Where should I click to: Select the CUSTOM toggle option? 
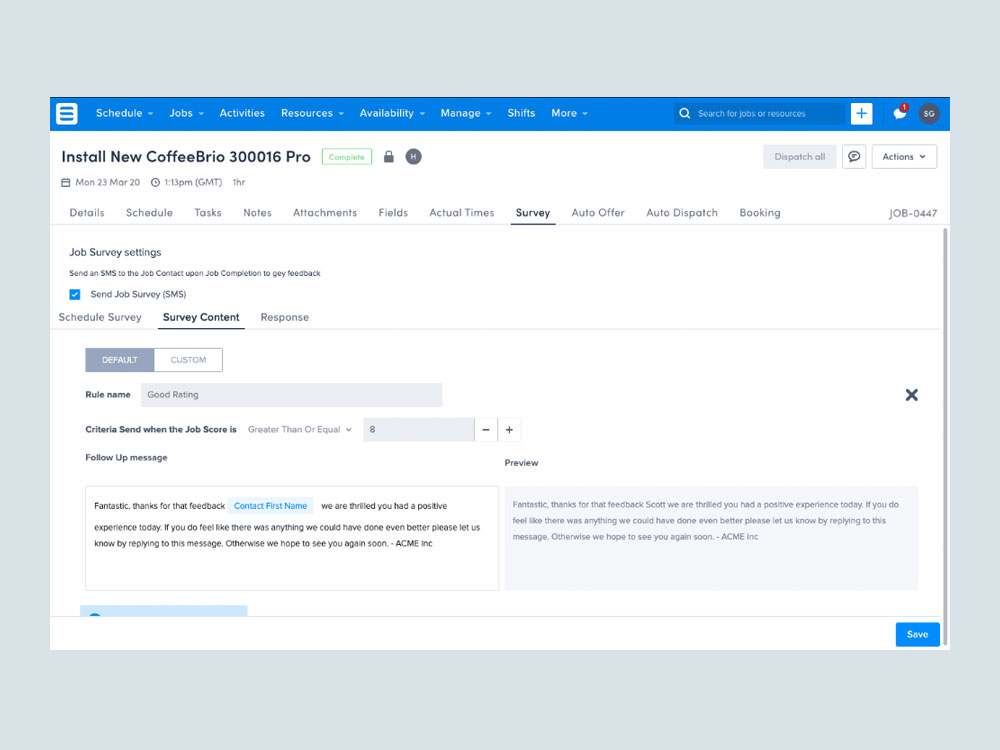pos(188,360)
